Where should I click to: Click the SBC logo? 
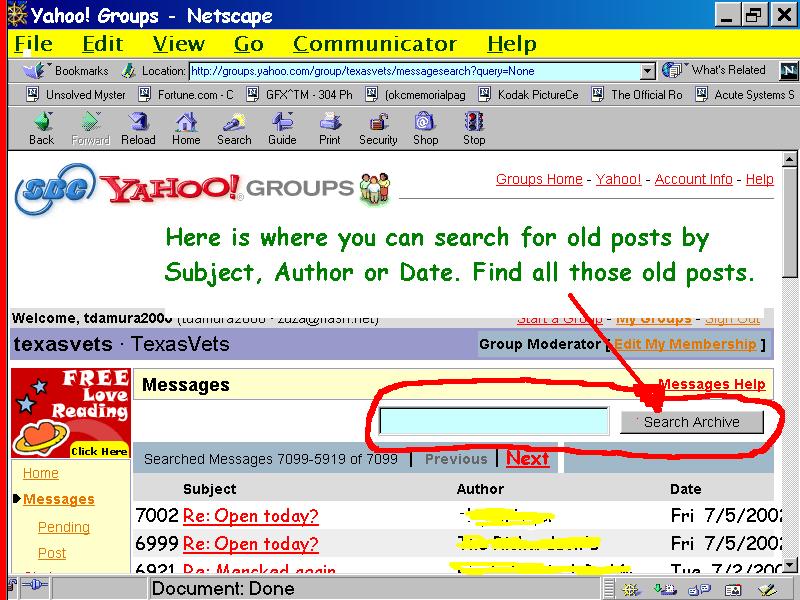point(55,189)
